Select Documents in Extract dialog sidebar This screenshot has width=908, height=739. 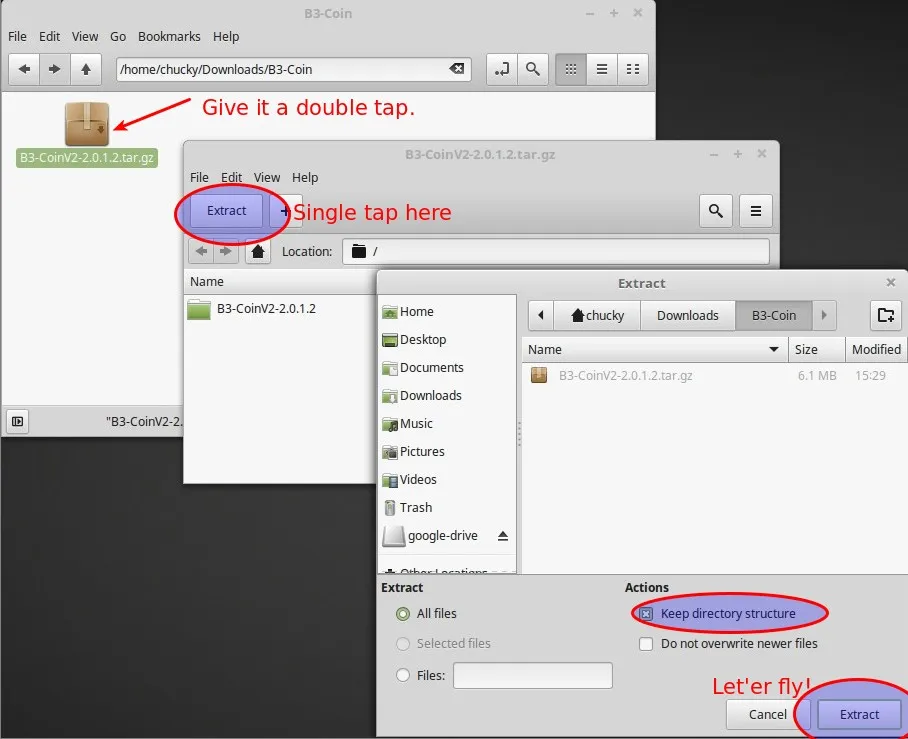446,367
